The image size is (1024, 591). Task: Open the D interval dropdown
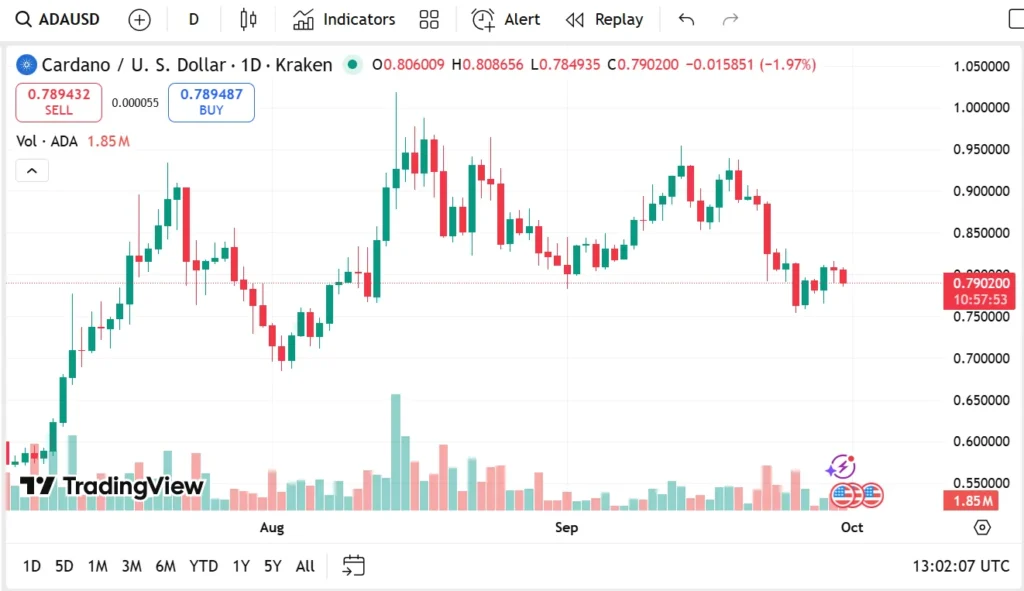193,19
